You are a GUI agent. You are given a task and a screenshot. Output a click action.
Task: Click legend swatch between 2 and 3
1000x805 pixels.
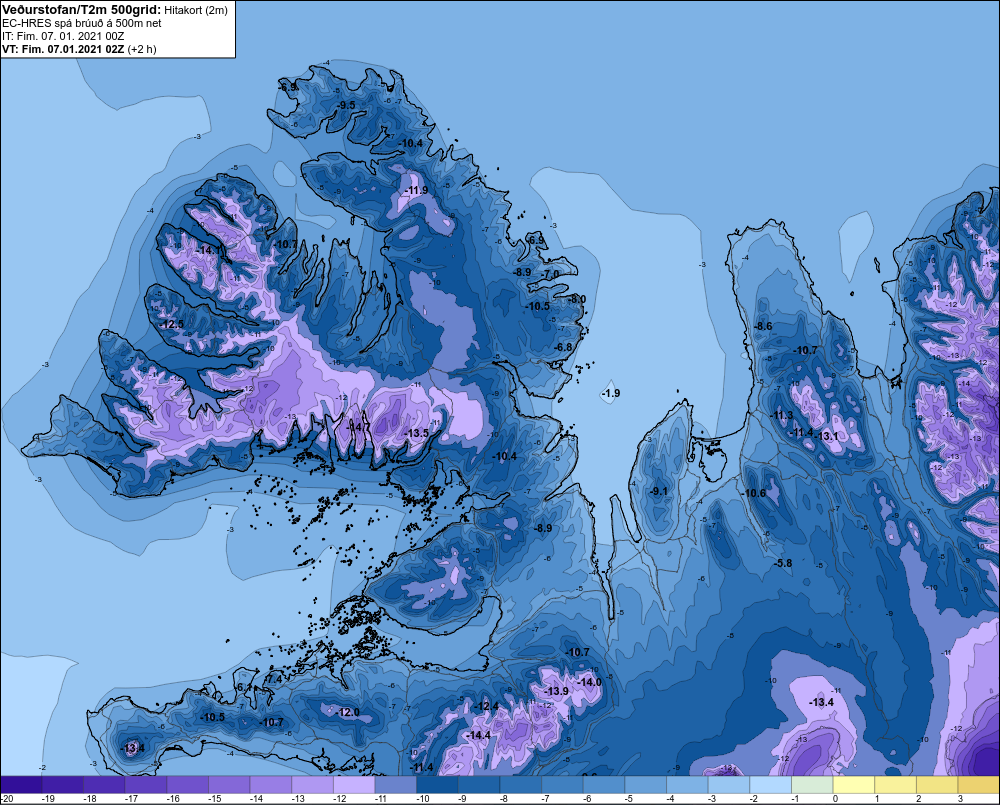(937, 785)
